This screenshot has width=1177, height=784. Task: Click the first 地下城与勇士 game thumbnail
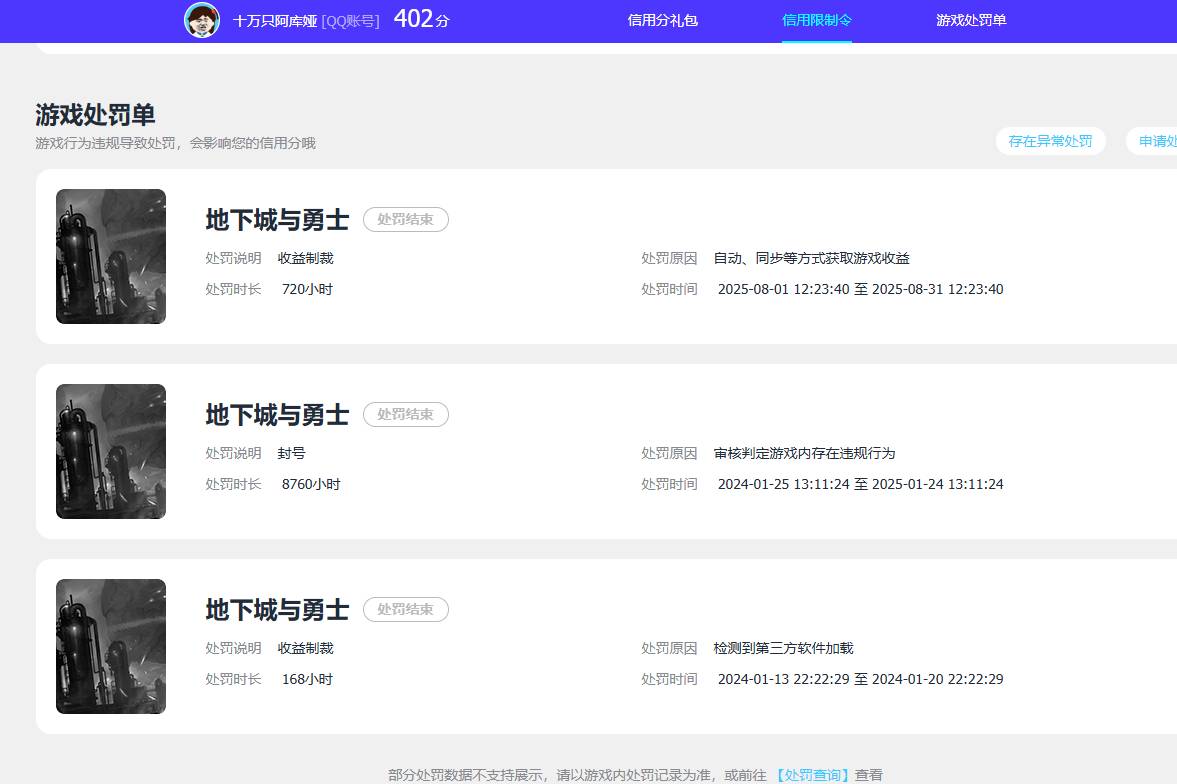point(110,256)
